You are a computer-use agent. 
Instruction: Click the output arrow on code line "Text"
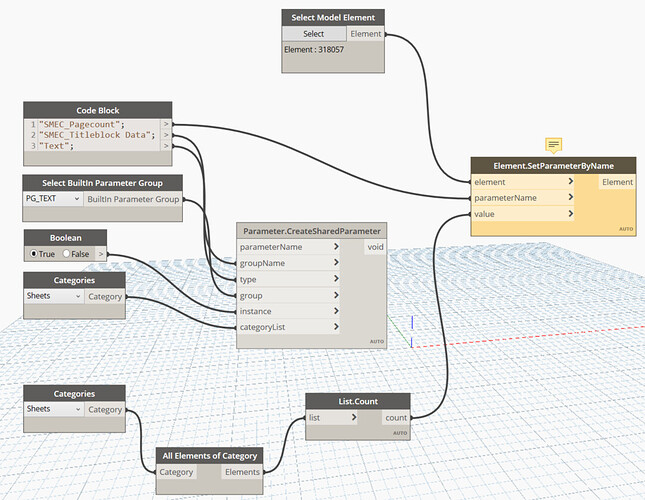tap(166, 146)
